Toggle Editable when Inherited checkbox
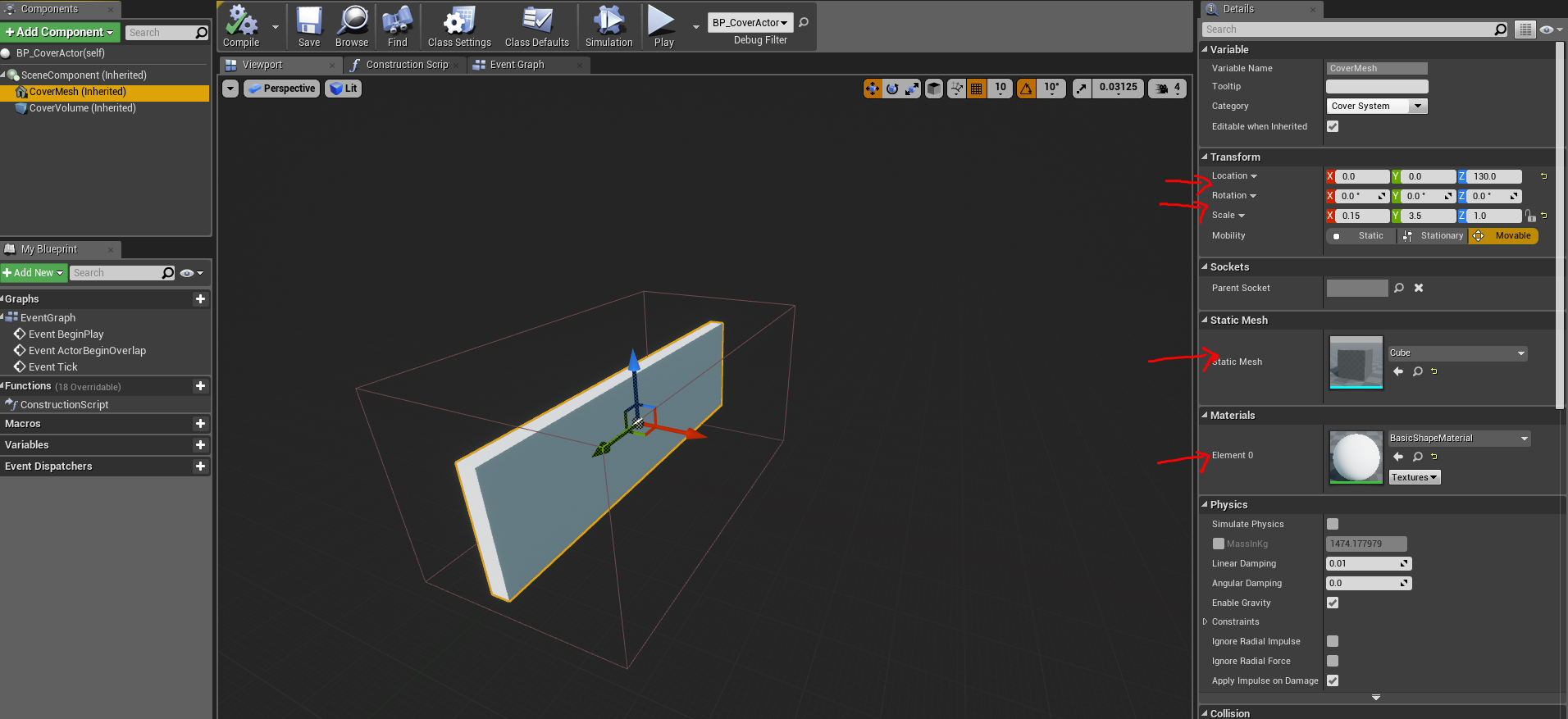Screen dimensions: 1568x719 tap(1333, 126)
